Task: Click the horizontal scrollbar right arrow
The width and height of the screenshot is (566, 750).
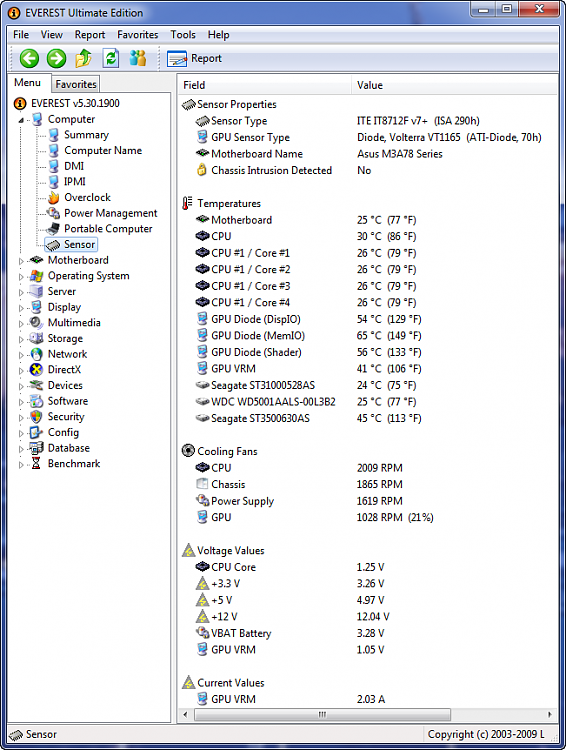Action: 550,715
